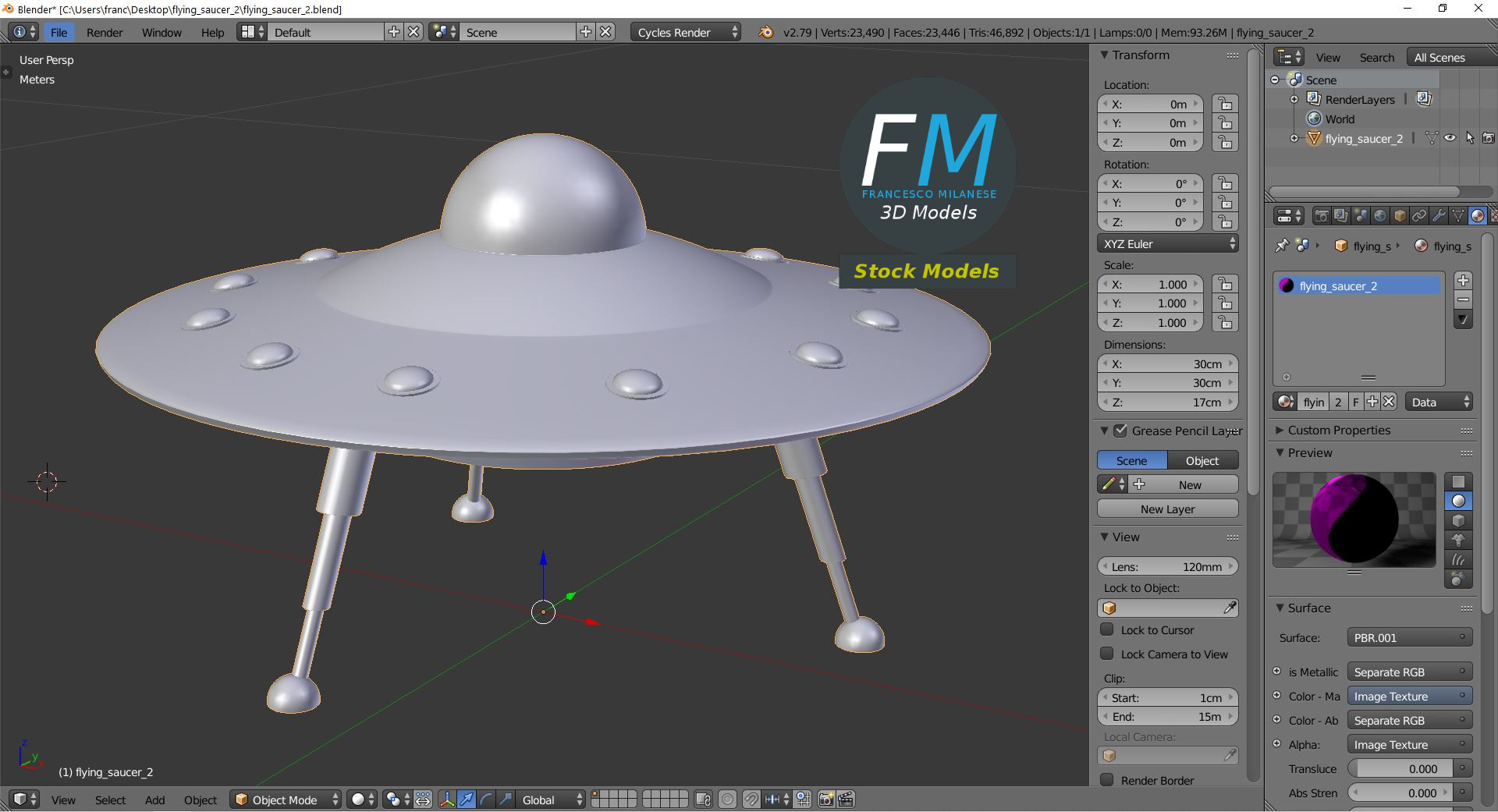
Task: Expand the RenderLayers tree item in outliner
Action: (x=1294, y=99)
